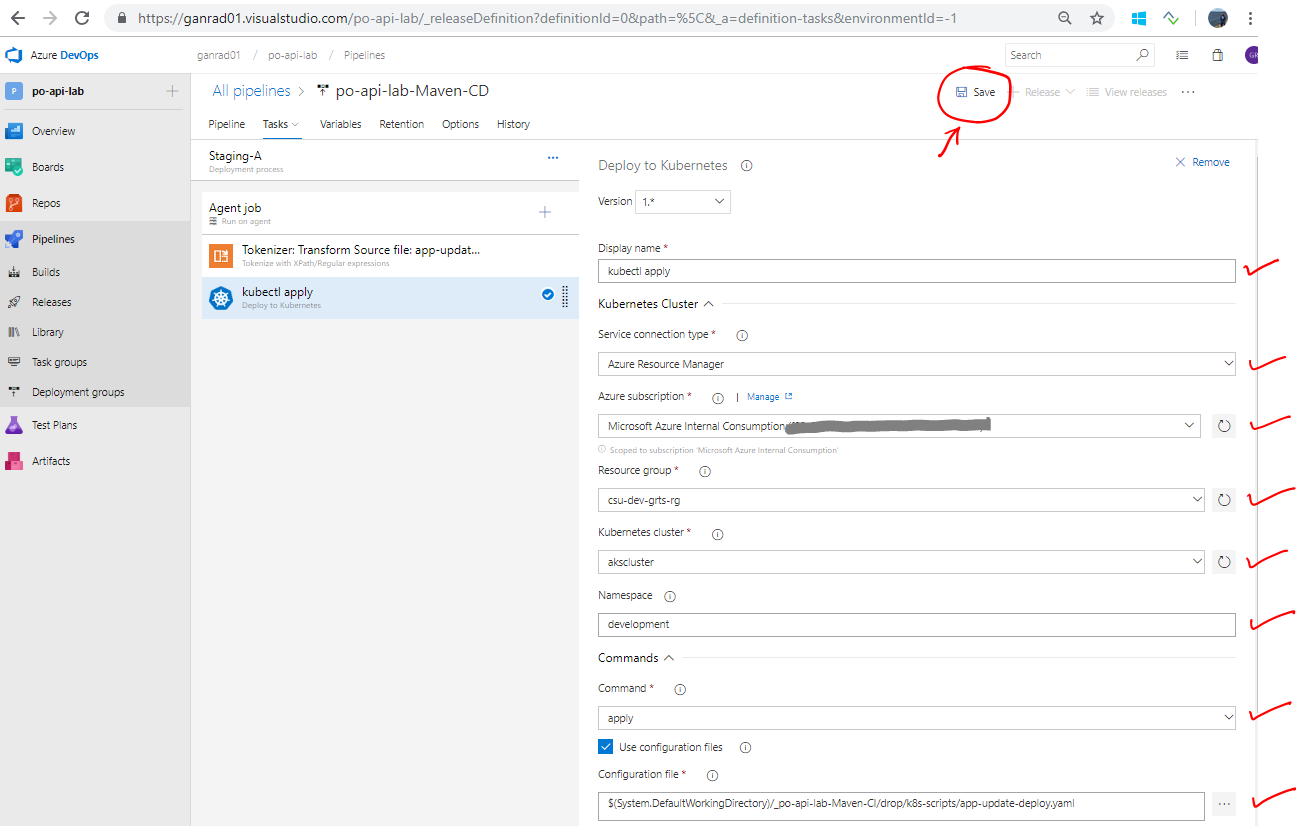1296x826 pixels.
Task: Open the Version 1.* dropdown
Action: pyautogui.click(x=683, y=201)
